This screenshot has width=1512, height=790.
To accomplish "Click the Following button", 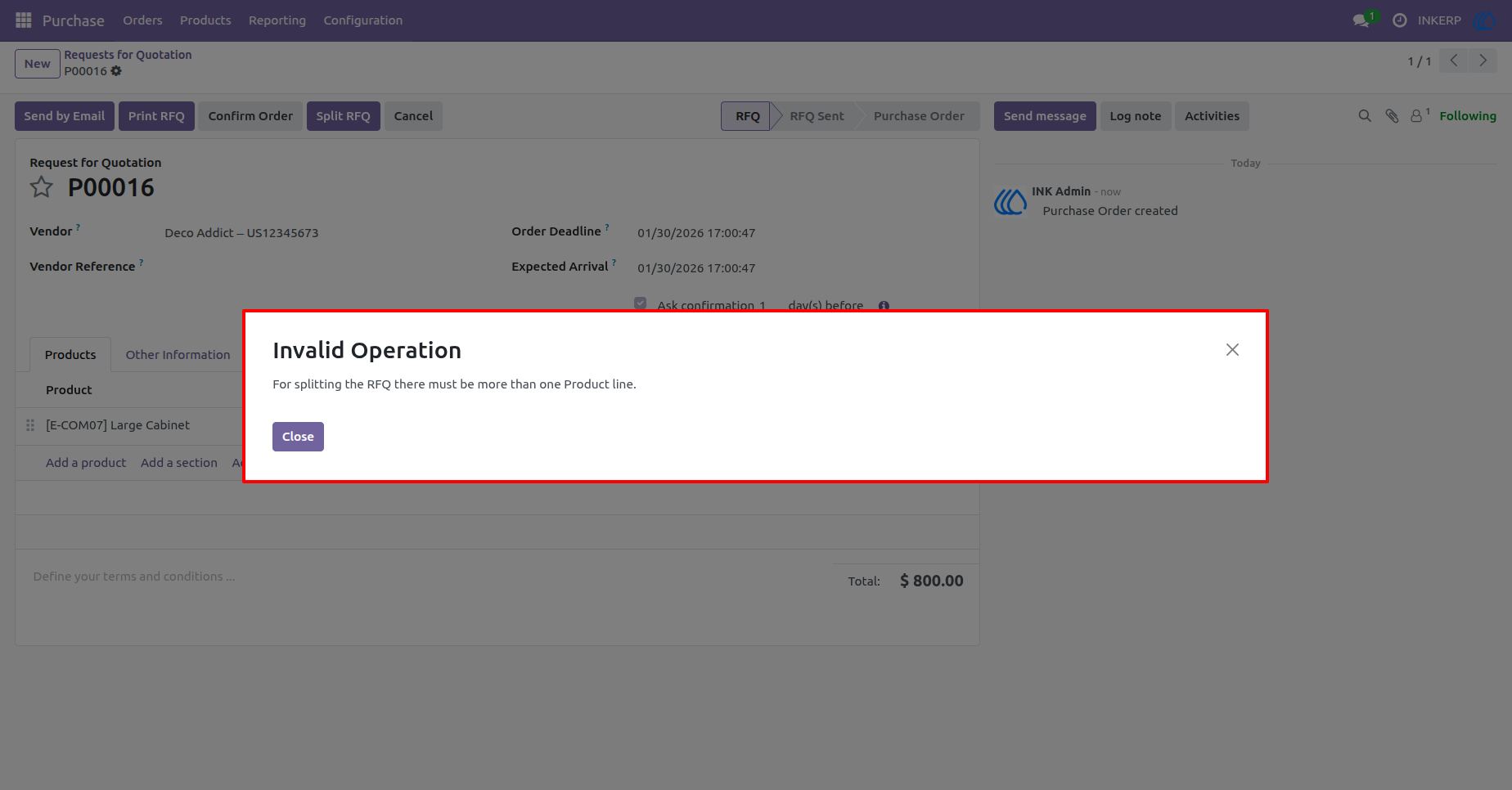I will [1468, 116].
